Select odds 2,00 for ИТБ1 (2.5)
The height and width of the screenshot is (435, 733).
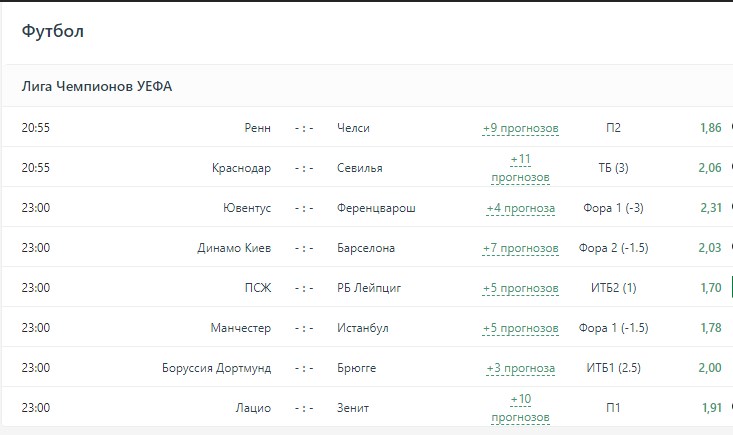(710, 368)
